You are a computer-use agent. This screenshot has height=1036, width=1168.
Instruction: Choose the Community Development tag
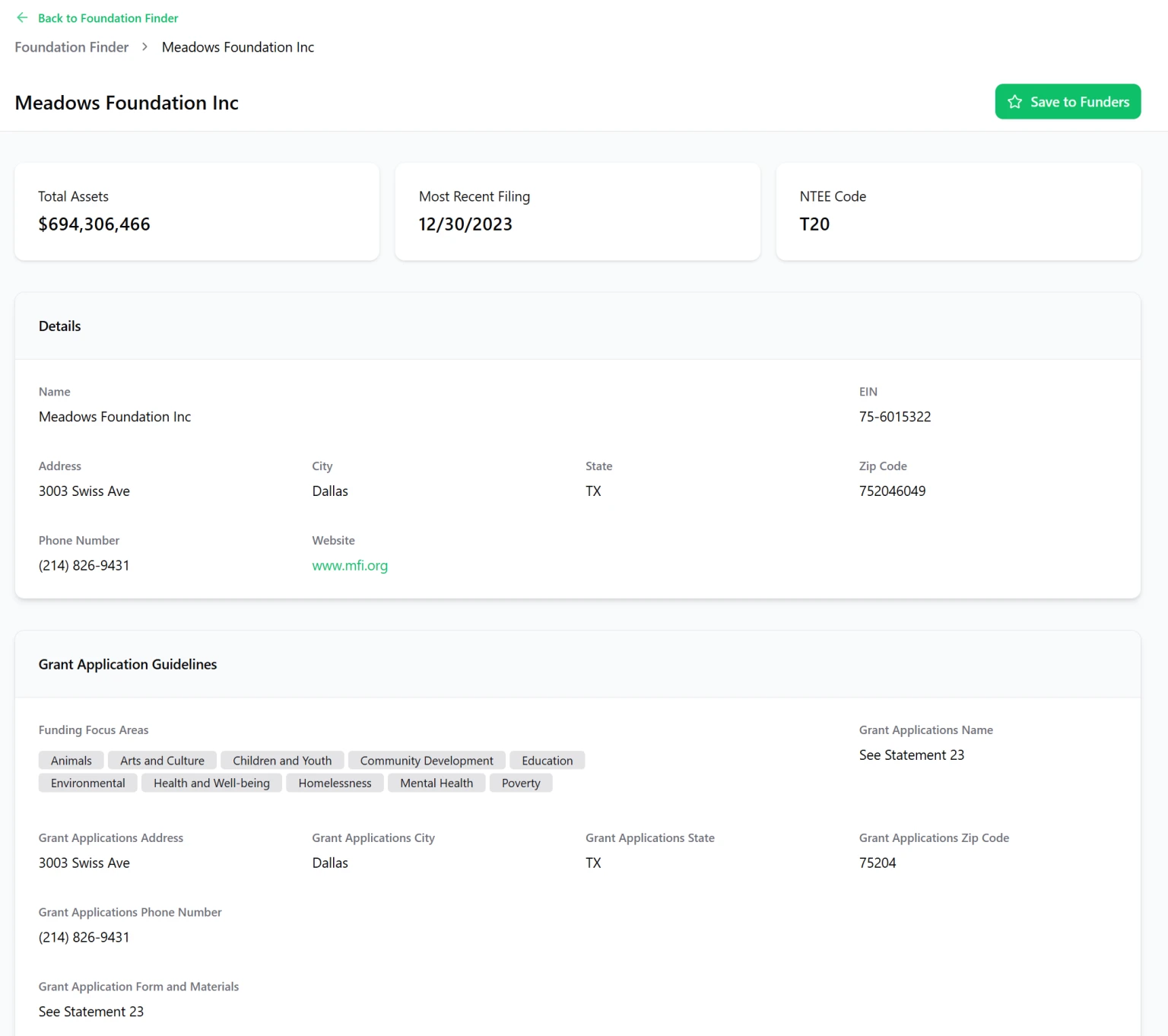point(427,761)
